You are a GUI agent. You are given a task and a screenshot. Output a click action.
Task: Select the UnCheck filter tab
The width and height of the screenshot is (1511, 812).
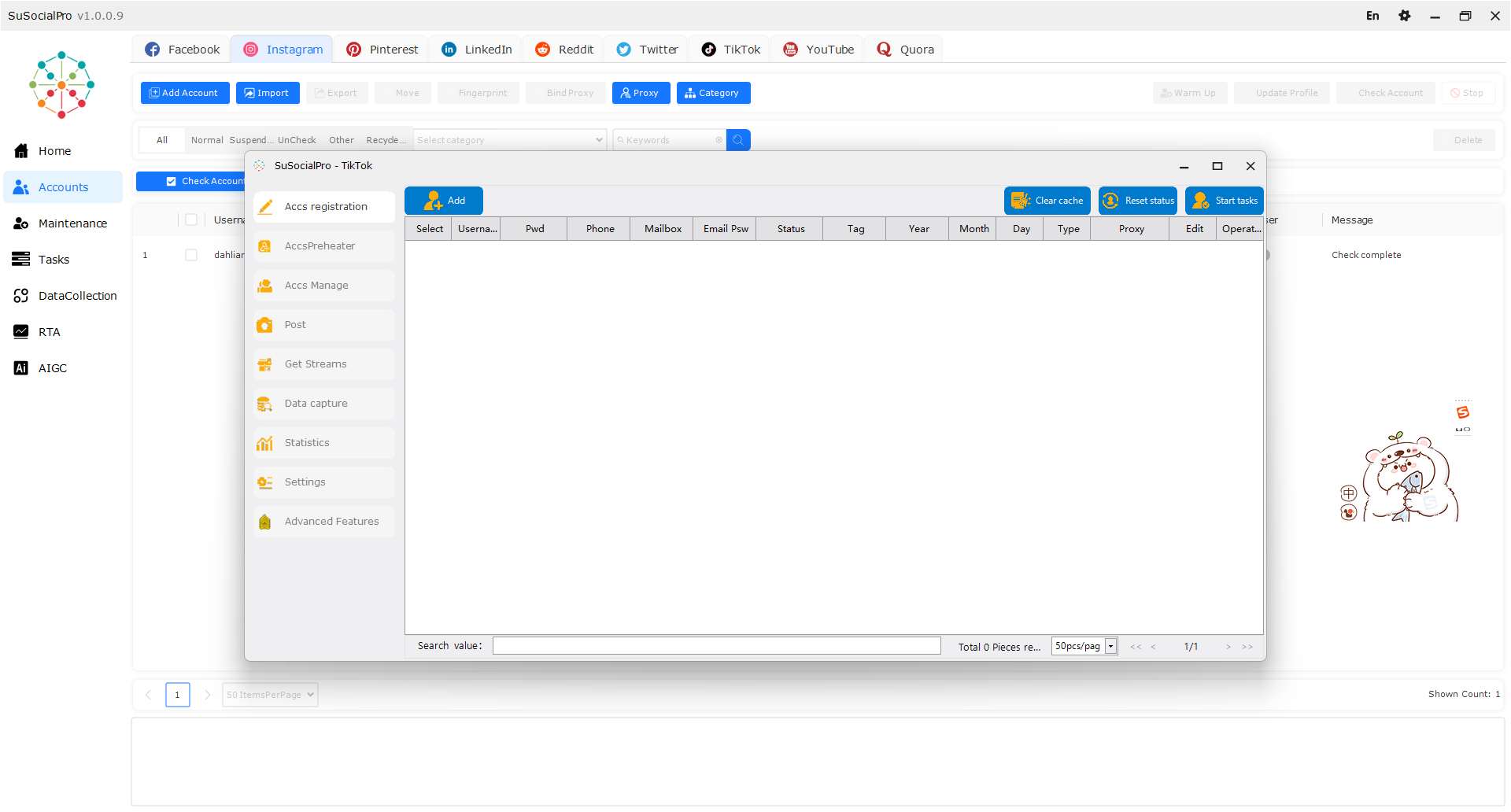tap(297, 140)
